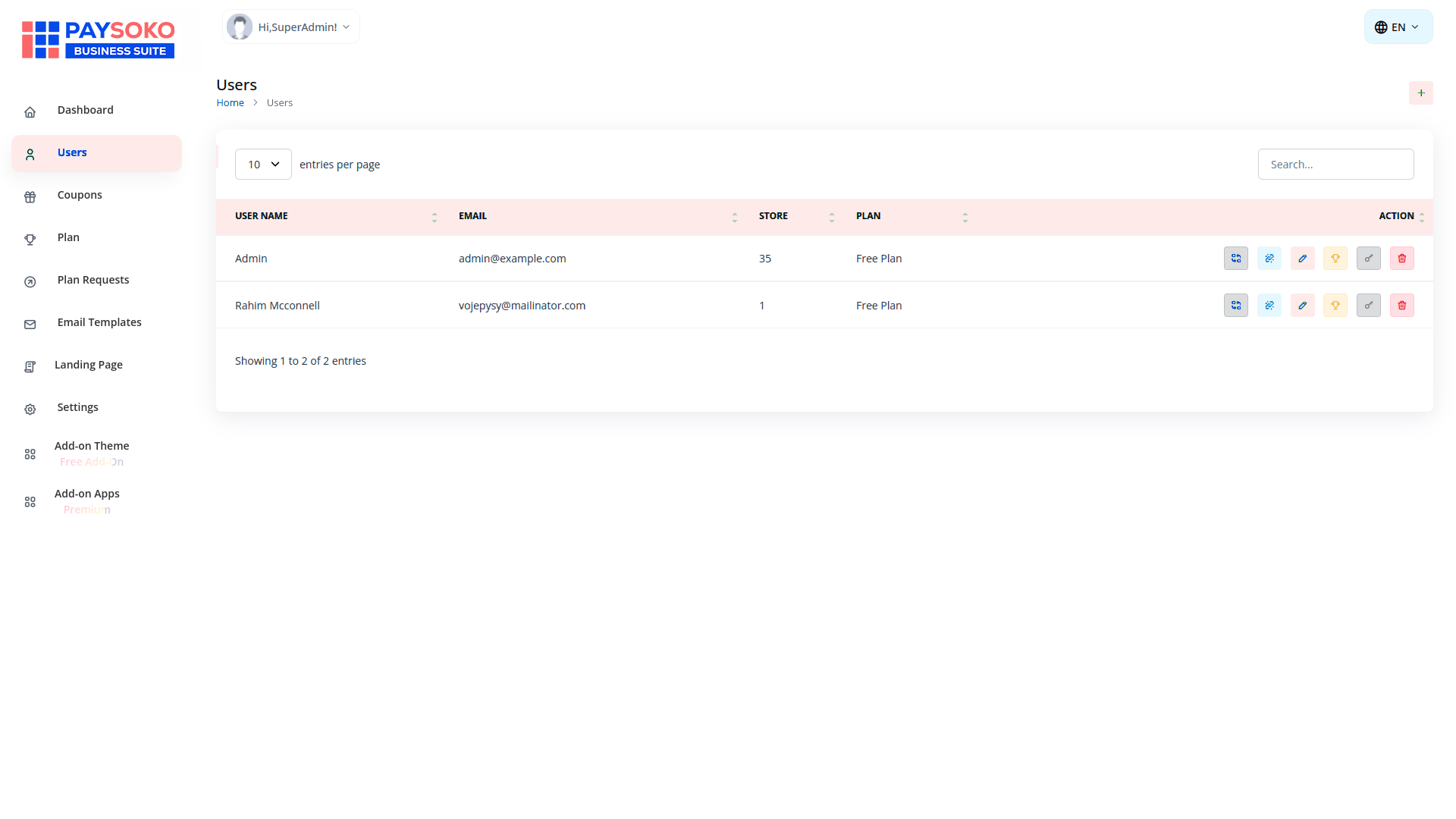Viewport: 1456px width, 819px height.
Task: Click the Home breadcrumb link
Action: point(230,103)
